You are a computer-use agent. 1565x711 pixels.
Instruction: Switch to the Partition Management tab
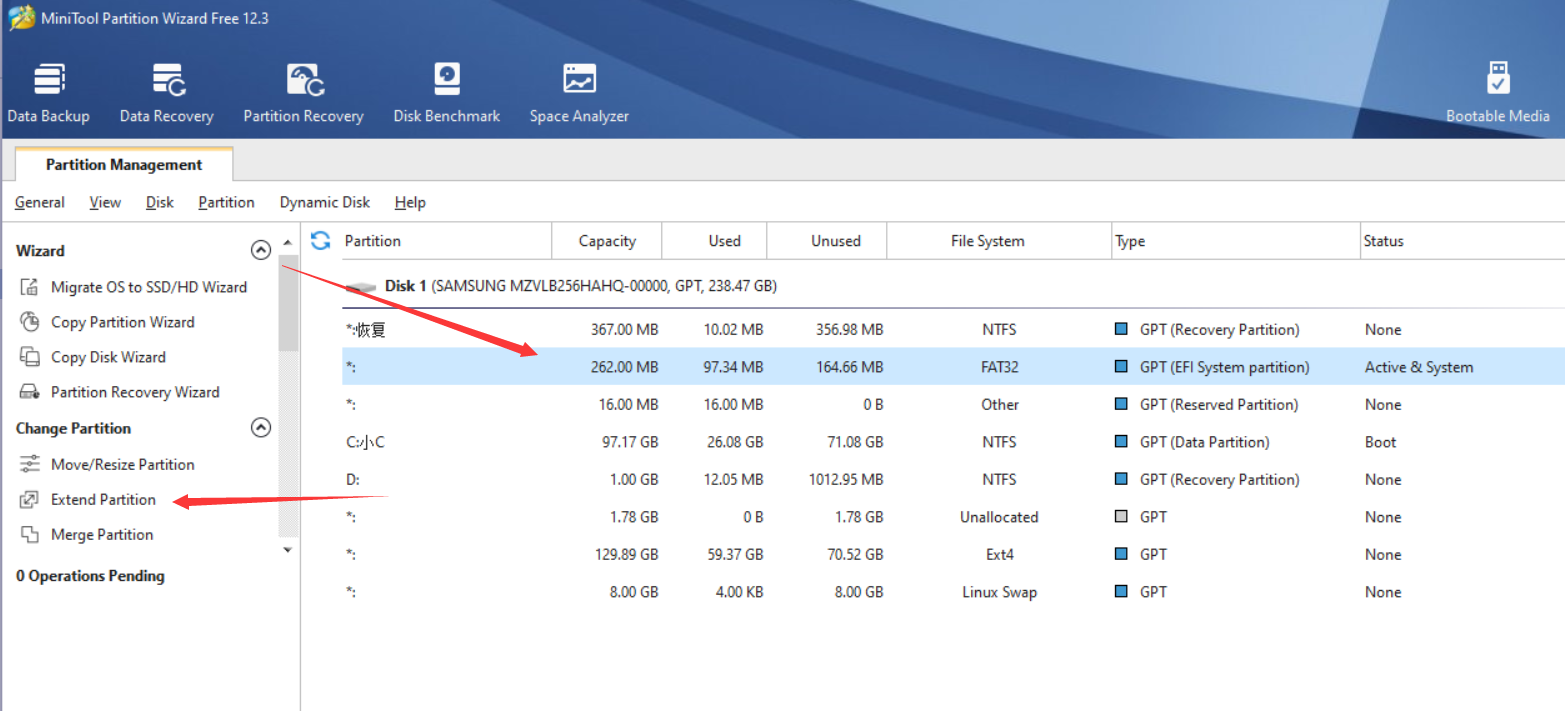[x=124, y=165]
